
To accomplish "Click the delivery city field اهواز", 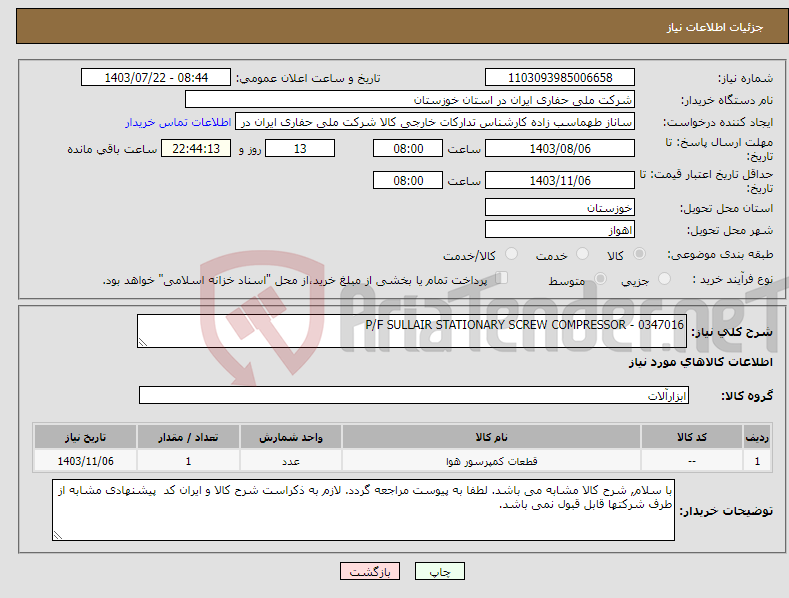I will tap(560, 230).
